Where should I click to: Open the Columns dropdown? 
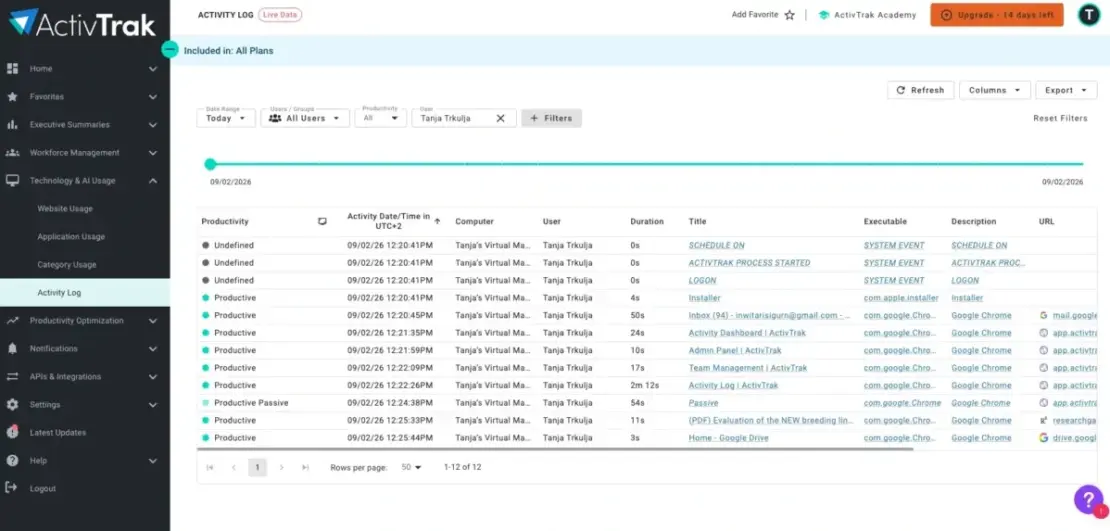(995, 90)
